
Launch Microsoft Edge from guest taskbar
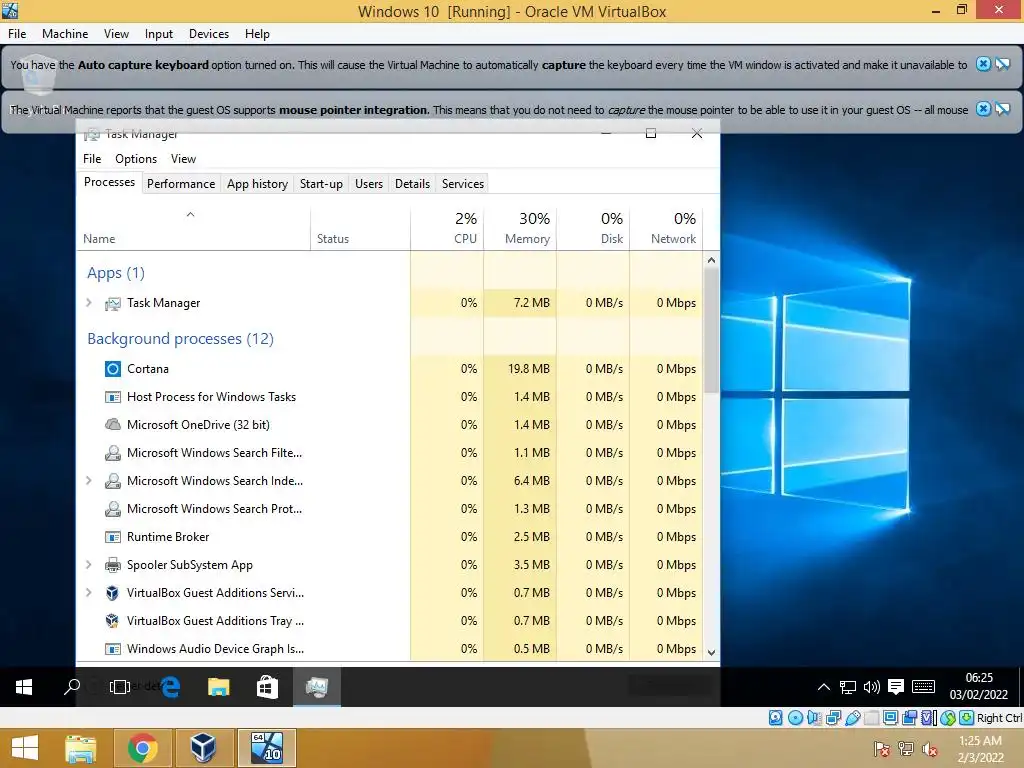[x=170, y=687]
